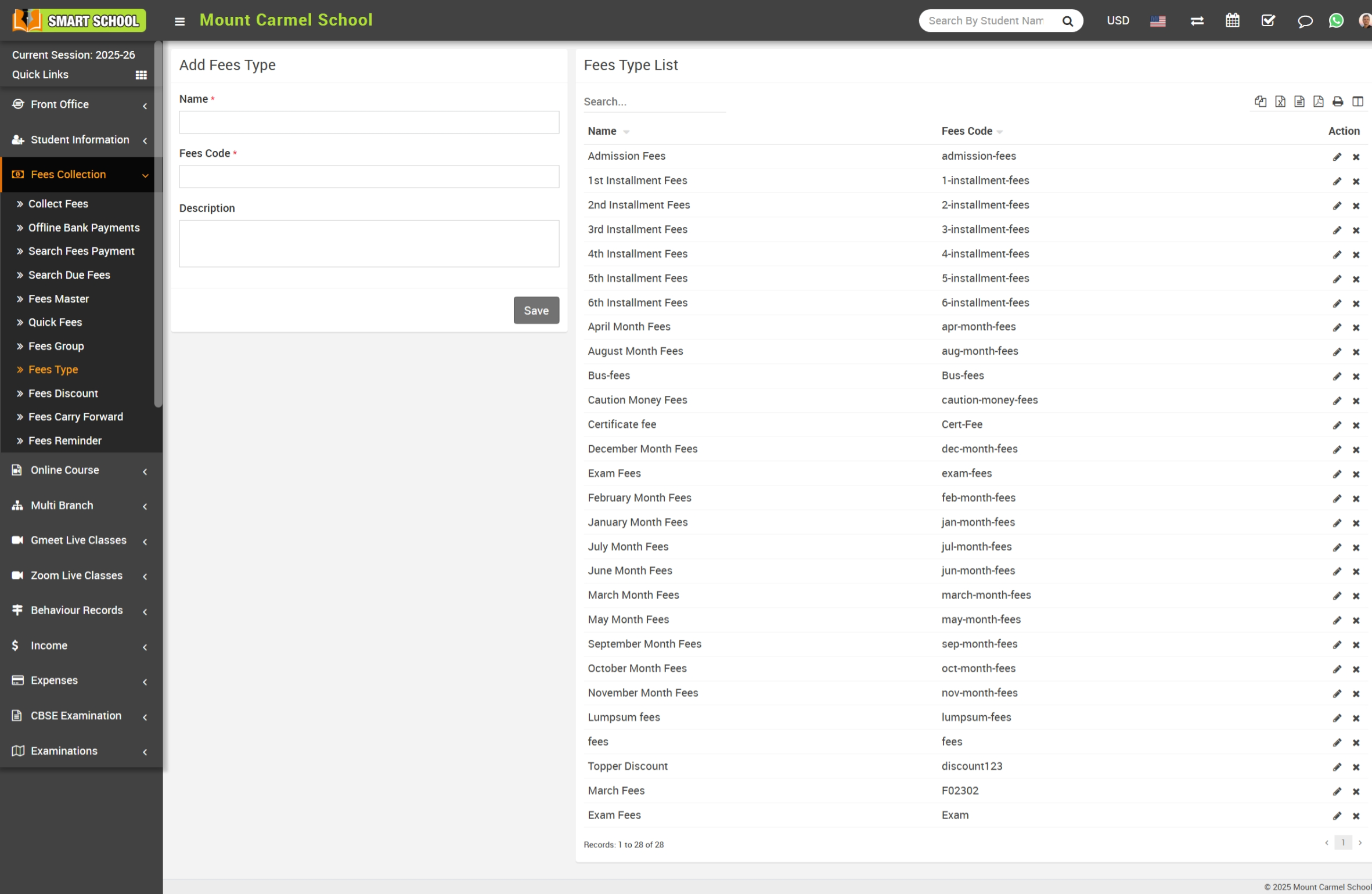
Task: Export fees type list to Excel
Action: (1280, 102)
